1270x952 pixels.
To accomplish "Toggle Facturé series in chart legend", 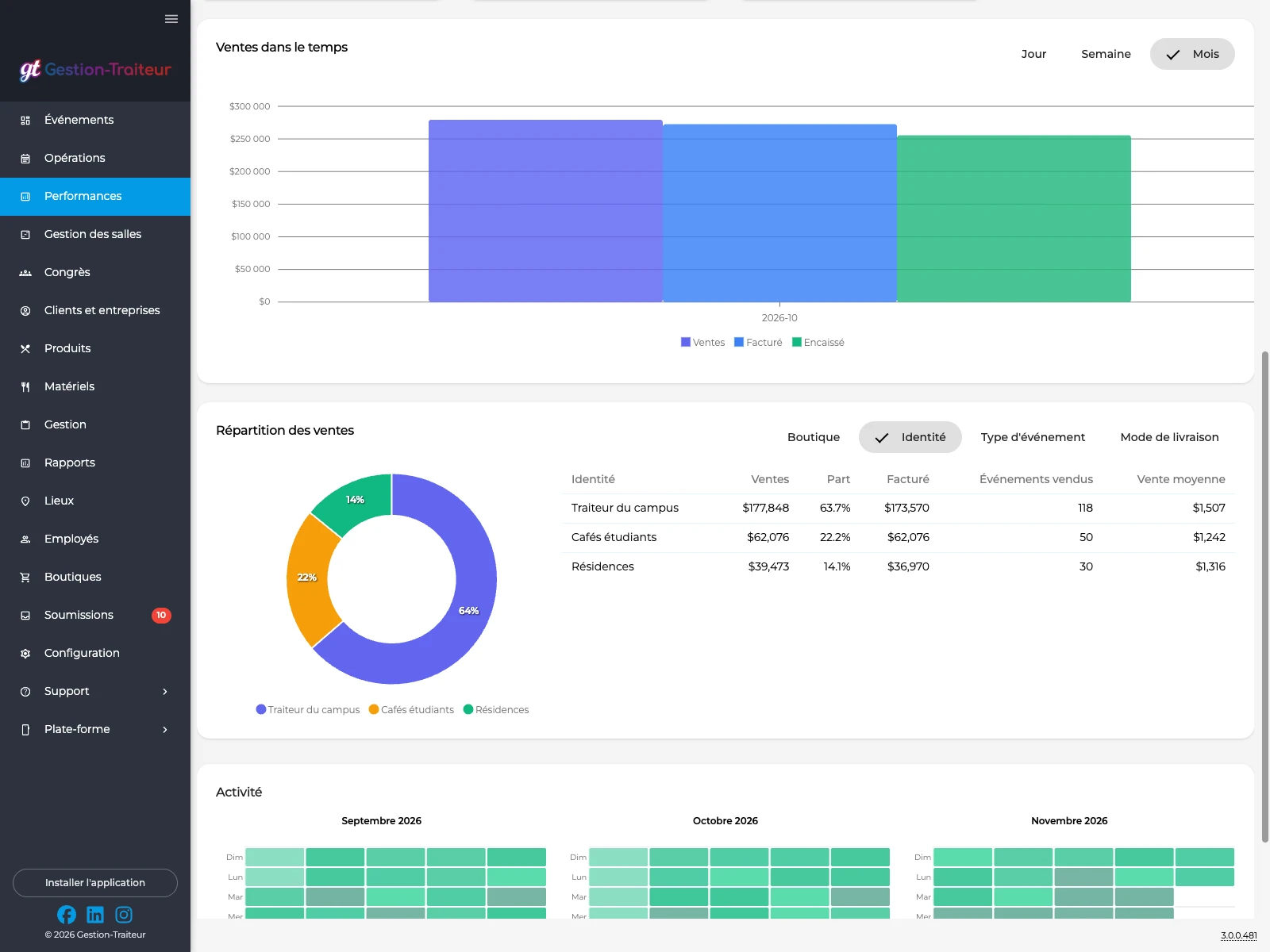I will pos(758,342).
